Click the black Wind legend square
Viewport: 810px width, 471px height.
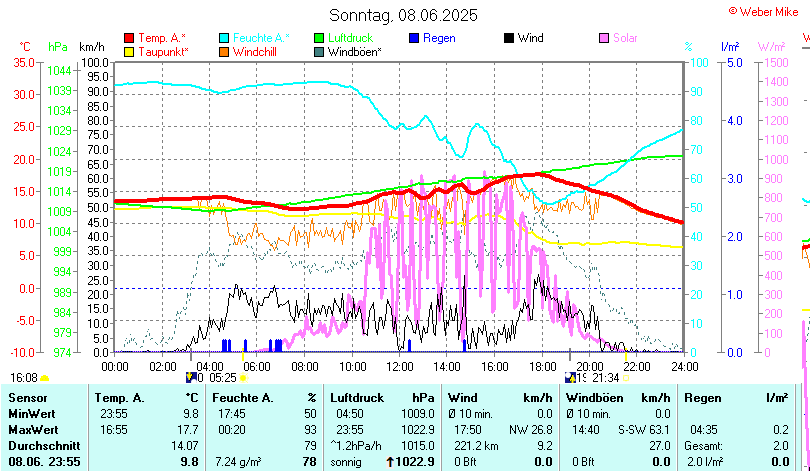click(509, 38)
